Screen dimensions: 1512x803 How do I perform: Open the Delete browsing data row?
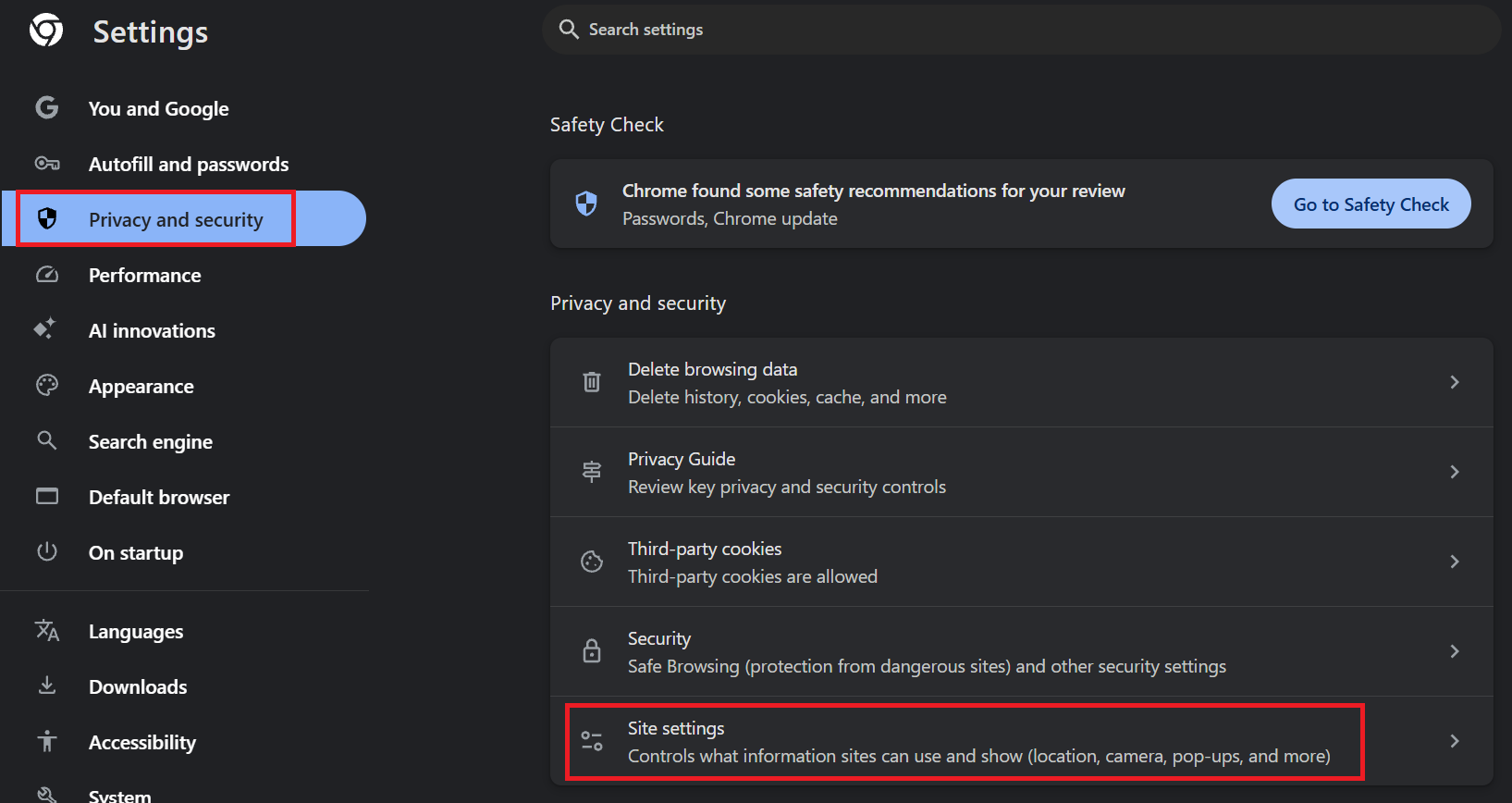tap(1021, 382)
